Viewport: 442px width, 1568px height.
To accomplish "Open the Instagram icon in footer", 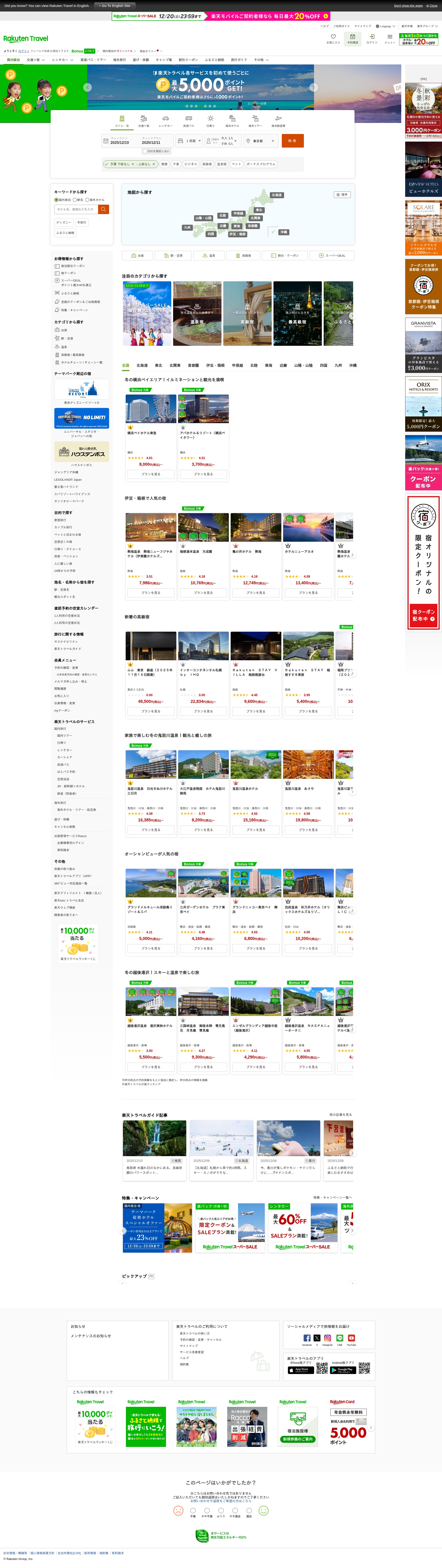I will coord(328,1338).
